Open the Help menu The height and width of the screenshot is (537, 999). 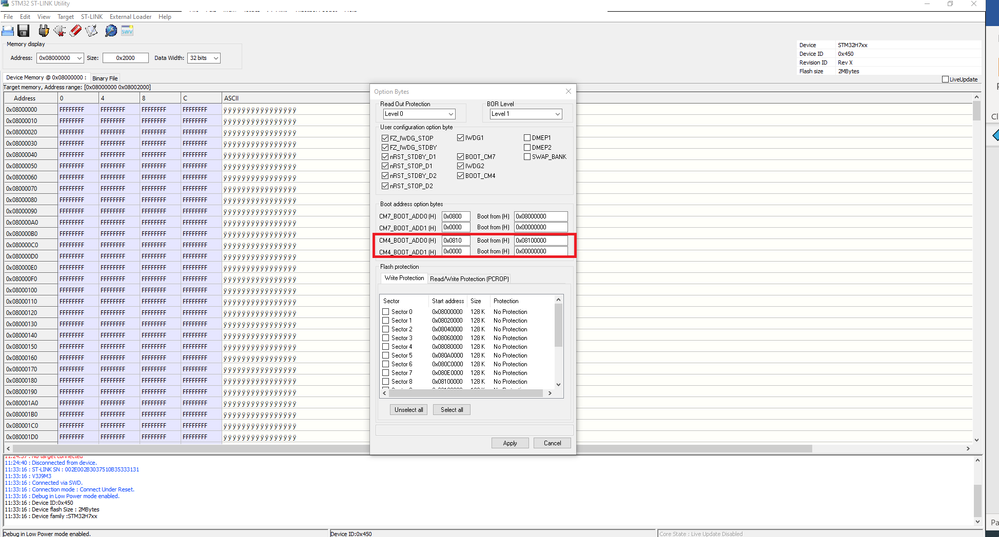click(x=165, y=17)
